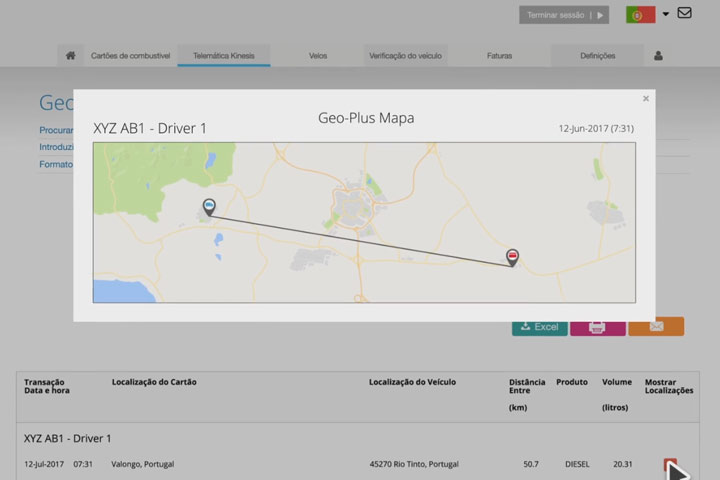The image size is (720, 480).
Task: Click the Home icon in navigation bar
Action: point(70,56)
